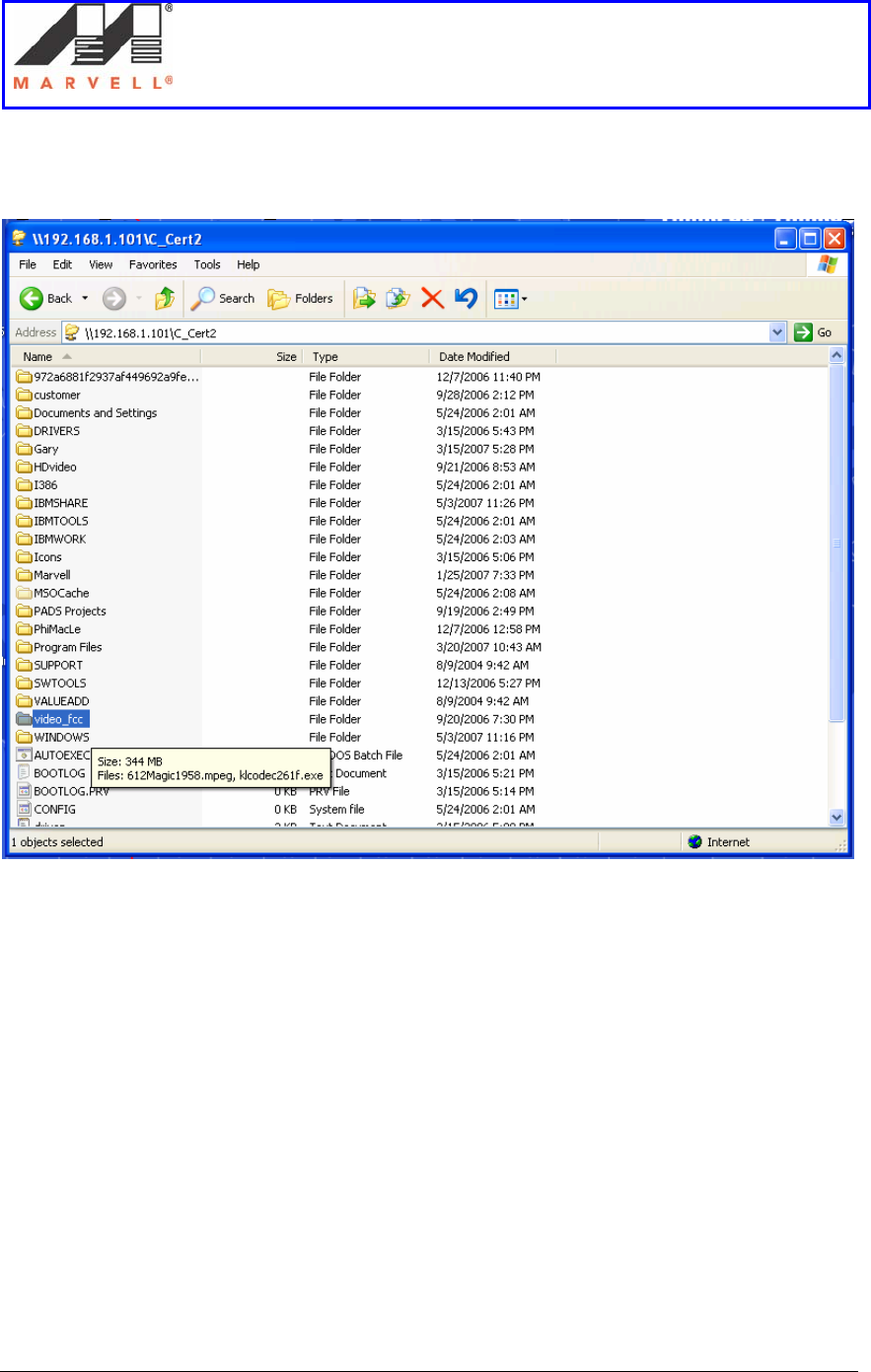Select the VALUEADD folder icon

[25, 701]
